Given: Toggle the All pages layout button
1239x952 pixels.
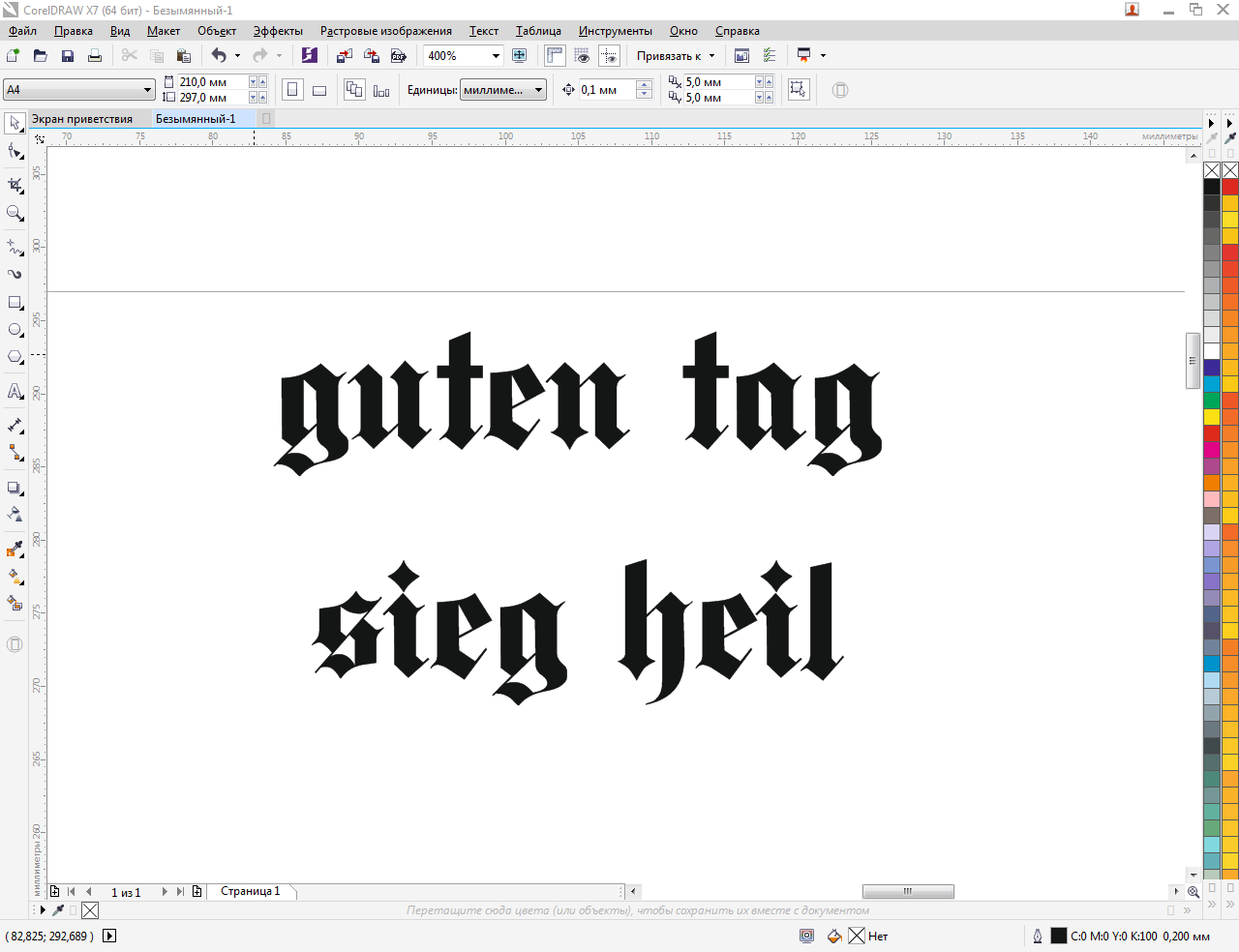Looking at the screenshot, I should 354,90.
